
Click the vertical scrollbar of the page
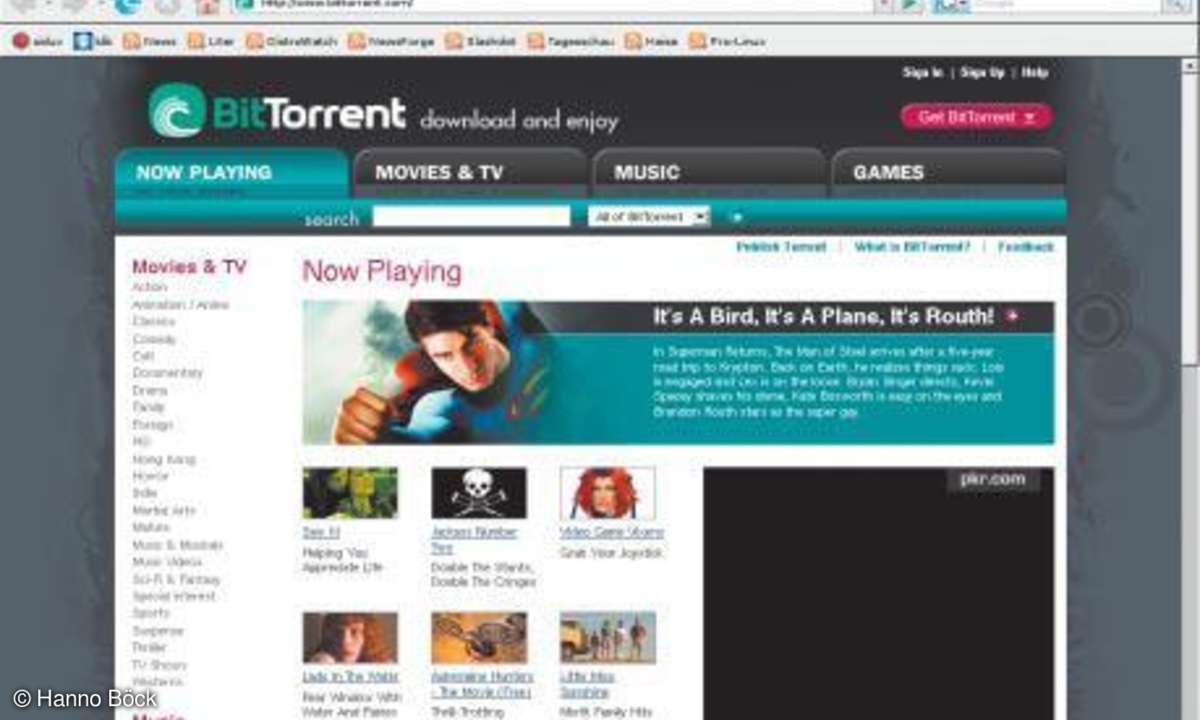click(x=1192, y=388)
